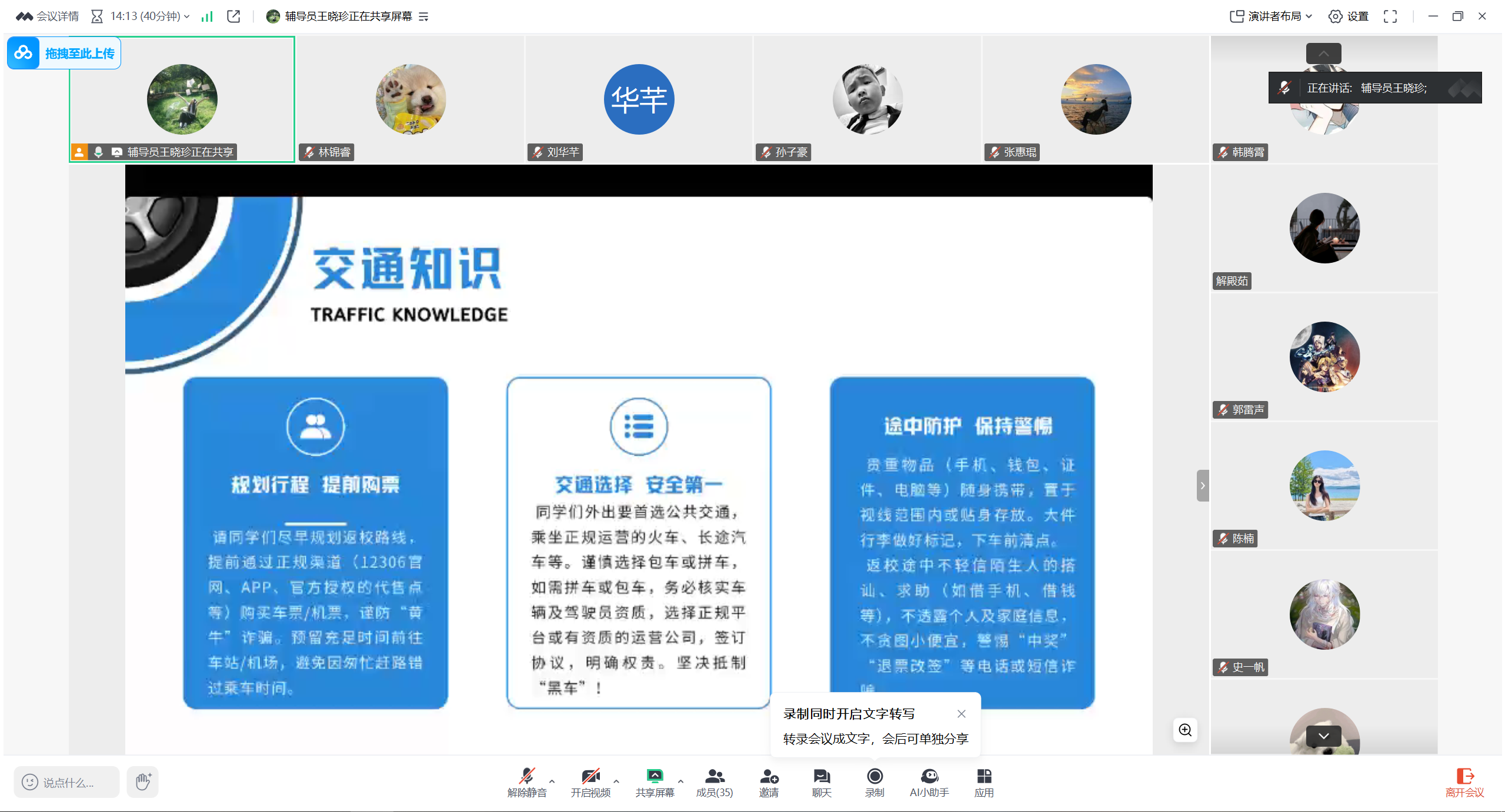The image size is (1505, 812).
Task: Open 设置 settings
Action: [1348, 16]
